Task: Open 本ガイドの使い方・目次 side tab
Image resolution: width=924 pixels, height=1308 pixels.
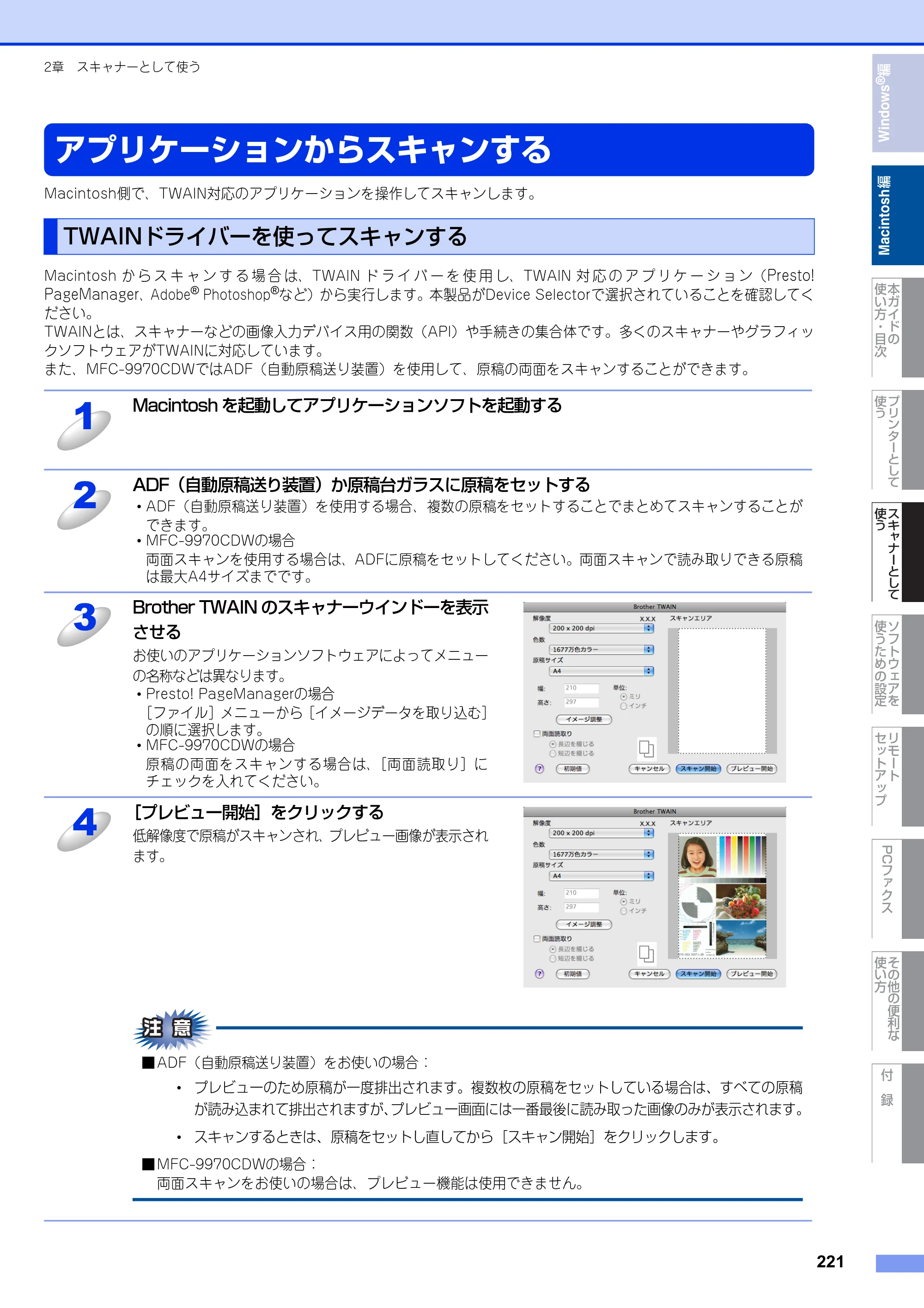Action: [898, 328]
